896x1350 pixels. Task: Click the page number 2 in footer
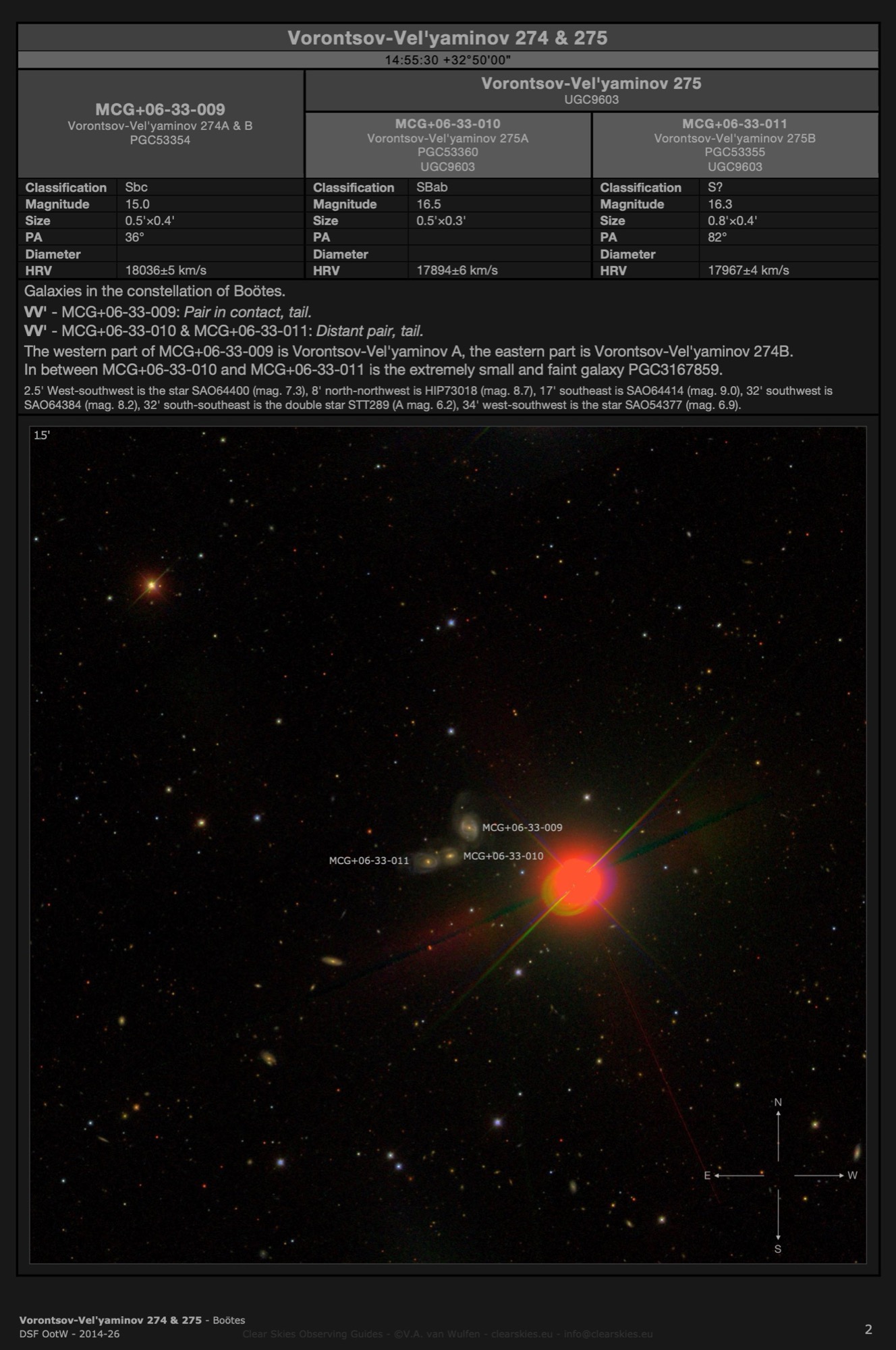click(868, 1329)
